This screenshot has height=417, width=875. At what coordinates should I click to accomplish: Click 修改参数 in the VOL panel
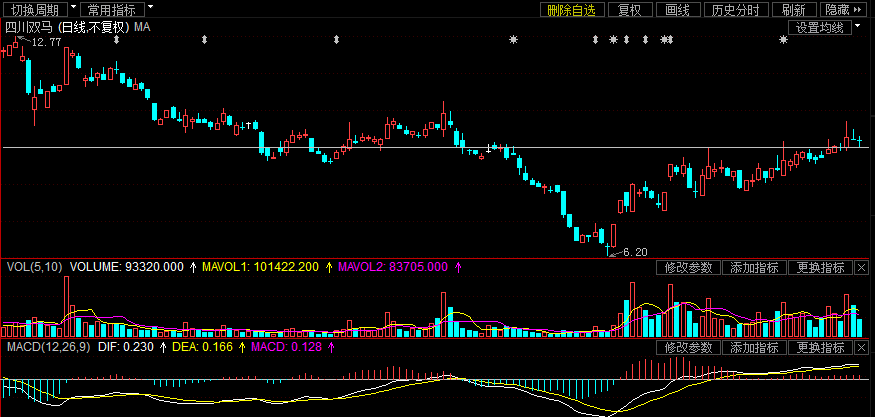(x=688, y=268)
